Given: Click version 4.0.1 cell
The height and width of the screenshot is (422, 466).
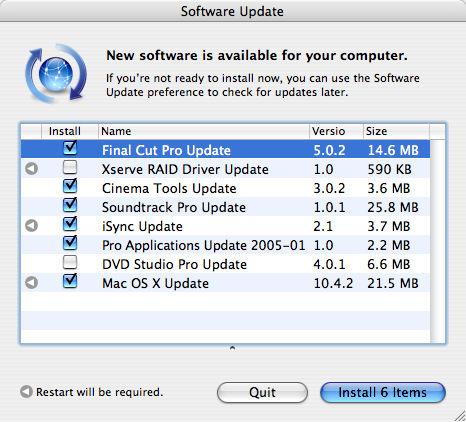Looking at the screenshot, I should coord(329,264).
